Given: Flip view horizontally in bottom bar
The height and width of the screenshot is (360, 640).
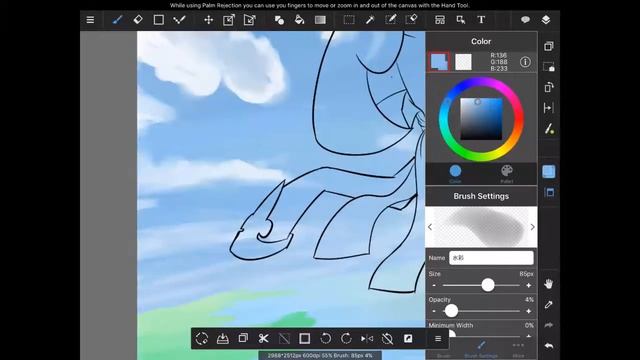Looking at the screenshot, I should click(367, 338).
